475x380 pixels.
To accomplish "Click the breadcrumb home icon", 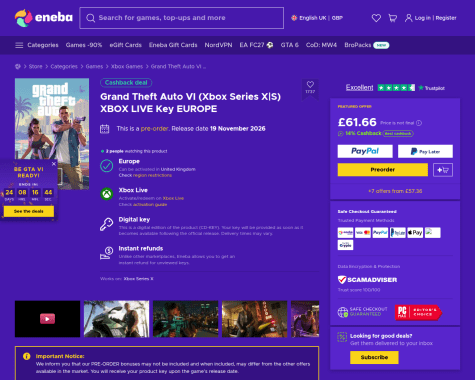I will (18, 66).
